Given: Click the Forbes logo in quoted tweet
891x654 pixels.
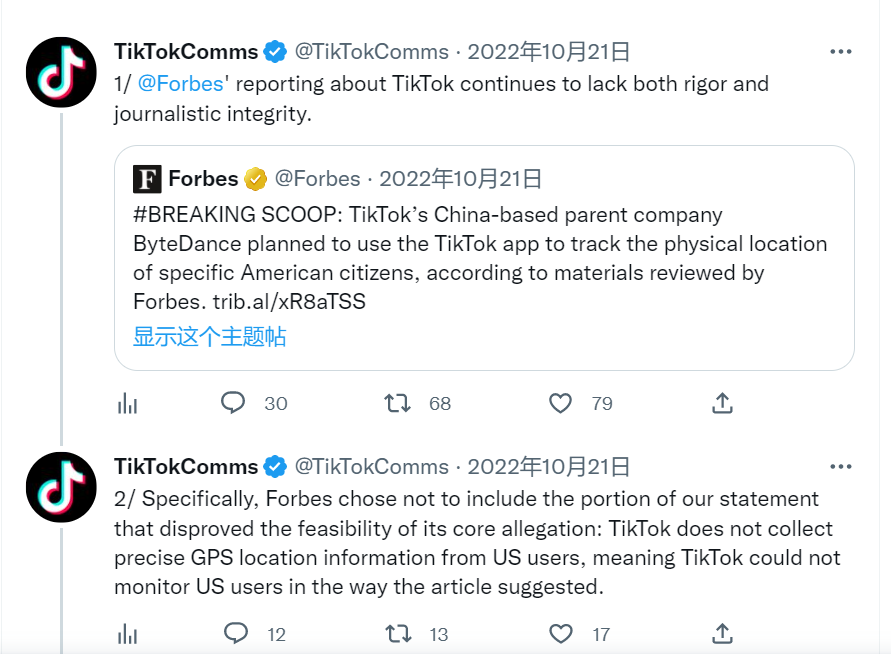Looking at the screenshot, I should tap(147, 179).
